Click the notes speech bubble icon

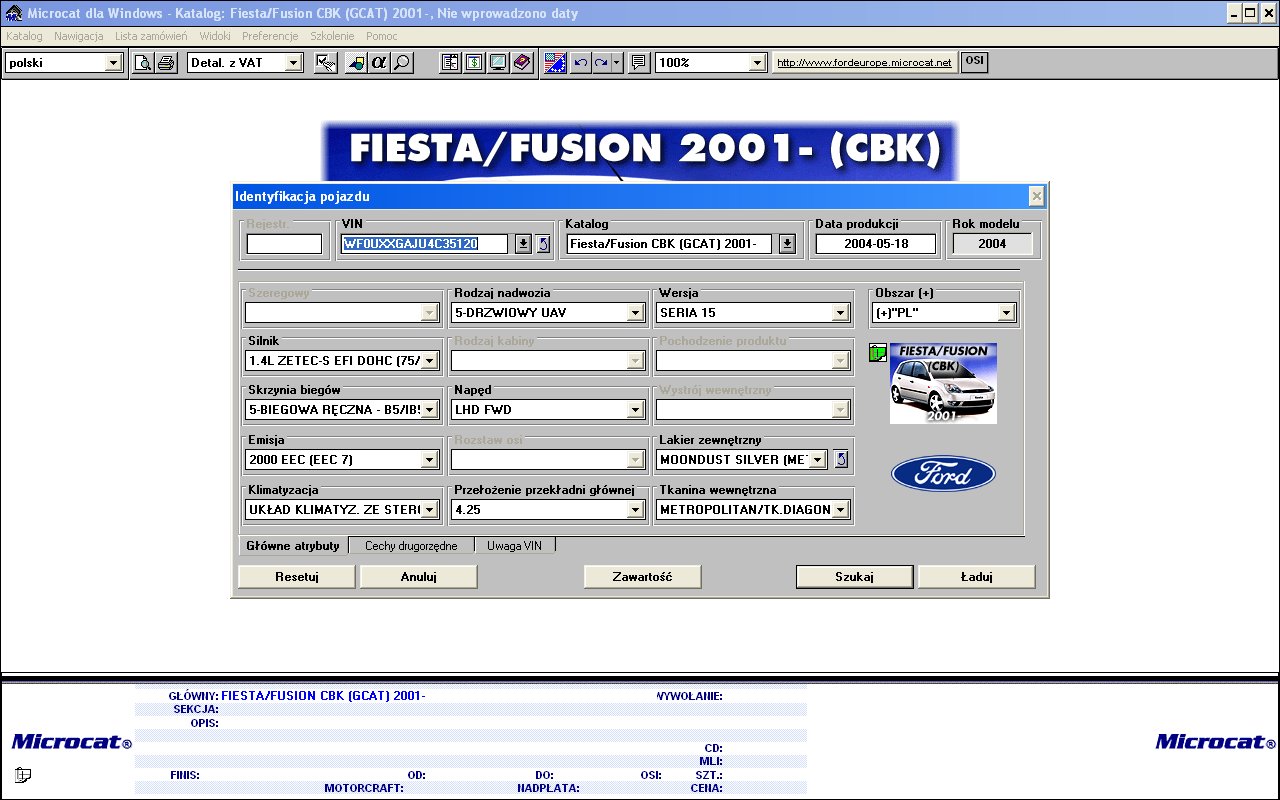coord(639,62)
